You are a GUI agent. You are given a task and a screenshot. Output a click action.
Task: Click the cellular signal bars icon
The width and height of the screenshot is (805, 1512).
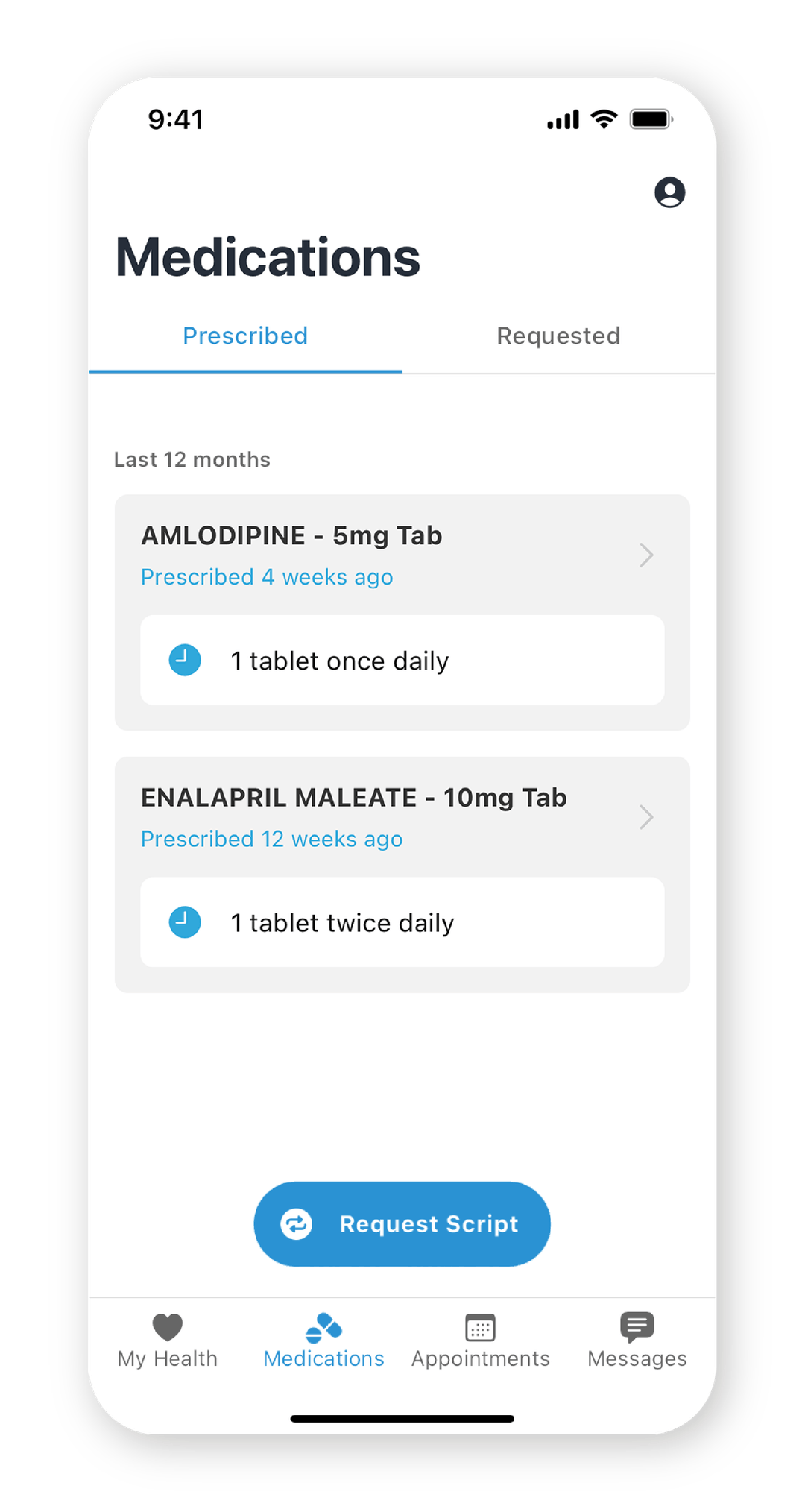pos(561,119)
